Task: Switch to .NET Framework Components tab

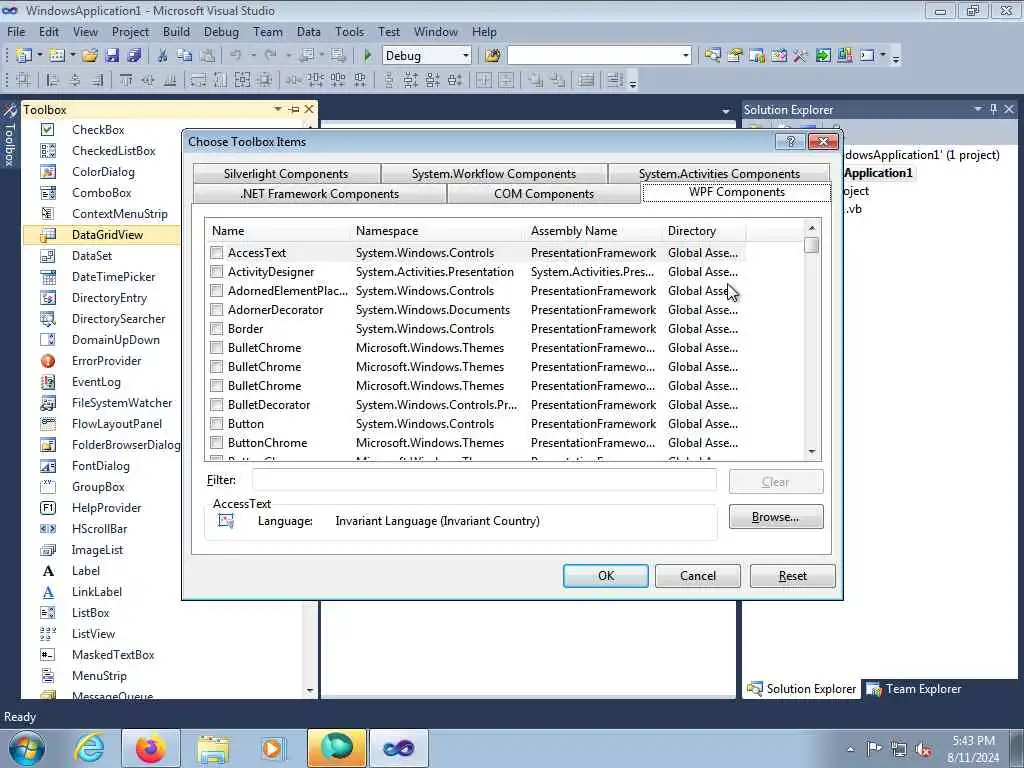Action: [x=319, y=194]
